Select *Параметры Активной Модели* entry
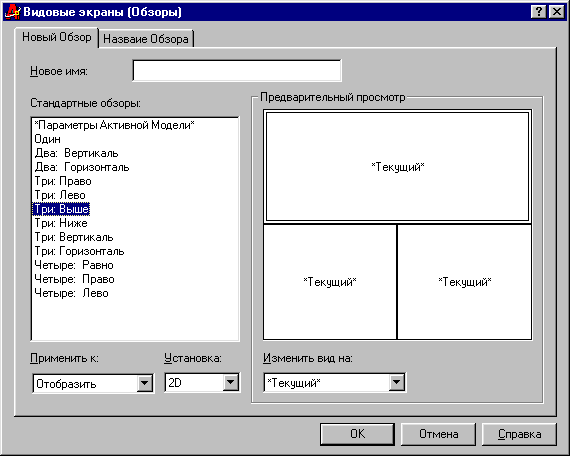 [x=115, y=125]
